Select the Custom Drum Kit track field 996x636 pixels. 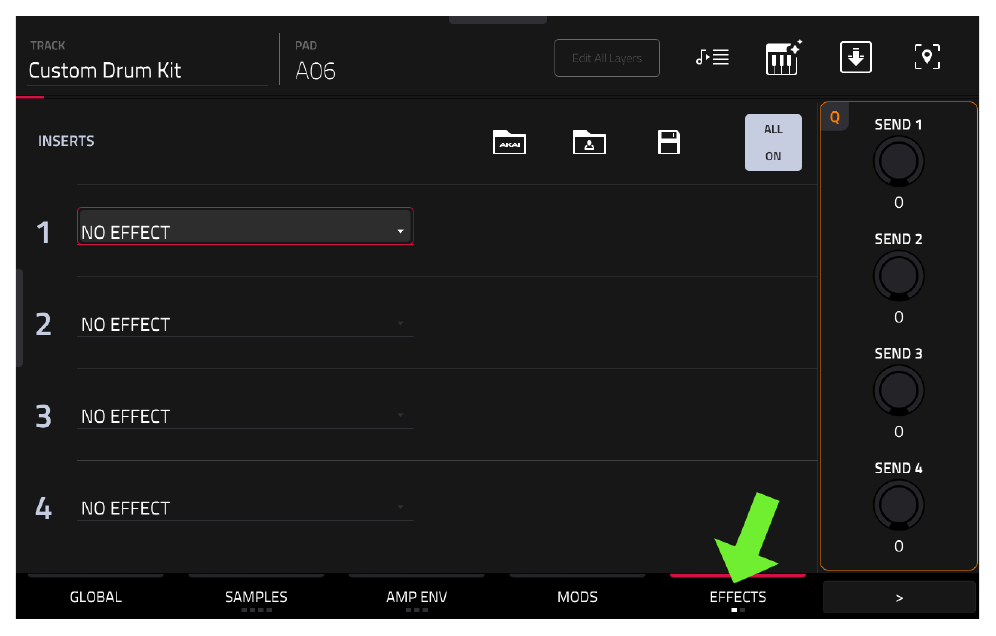tap(147, 71)
